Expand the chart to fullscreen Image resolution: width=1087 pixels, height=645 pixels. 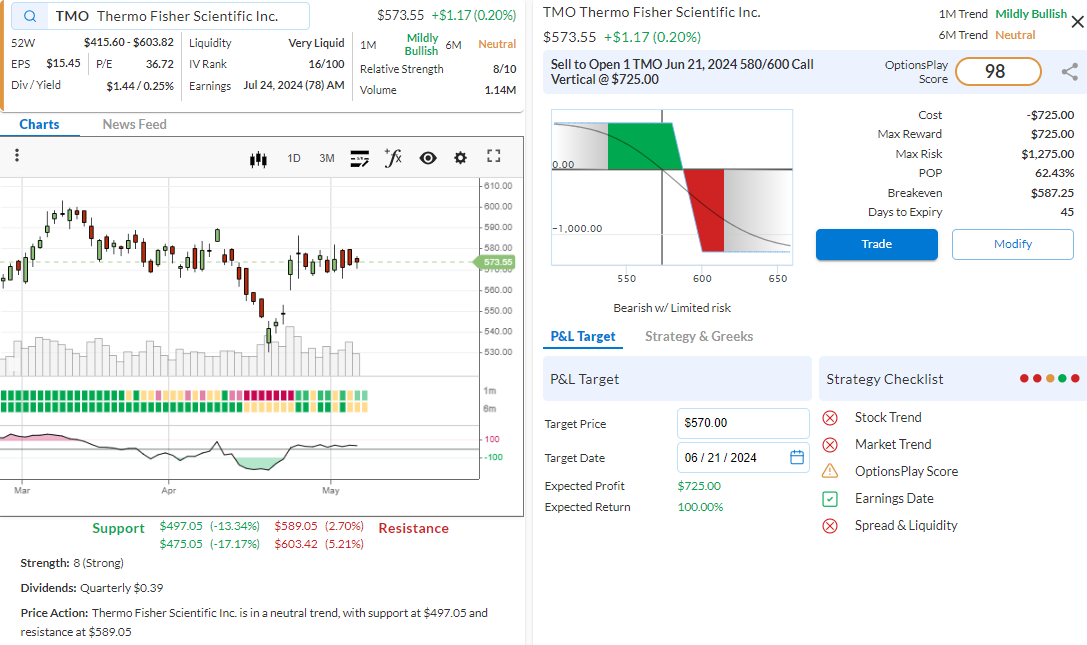(x=494, y=156)
